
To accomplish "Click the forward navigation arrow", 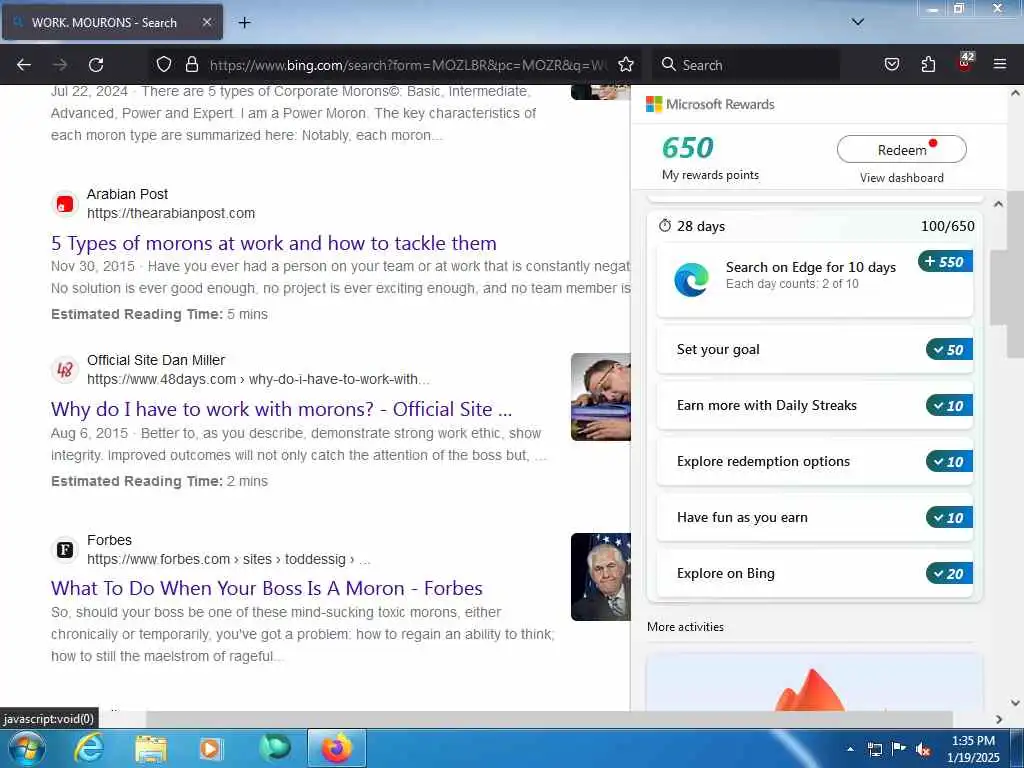I will 60,65.
